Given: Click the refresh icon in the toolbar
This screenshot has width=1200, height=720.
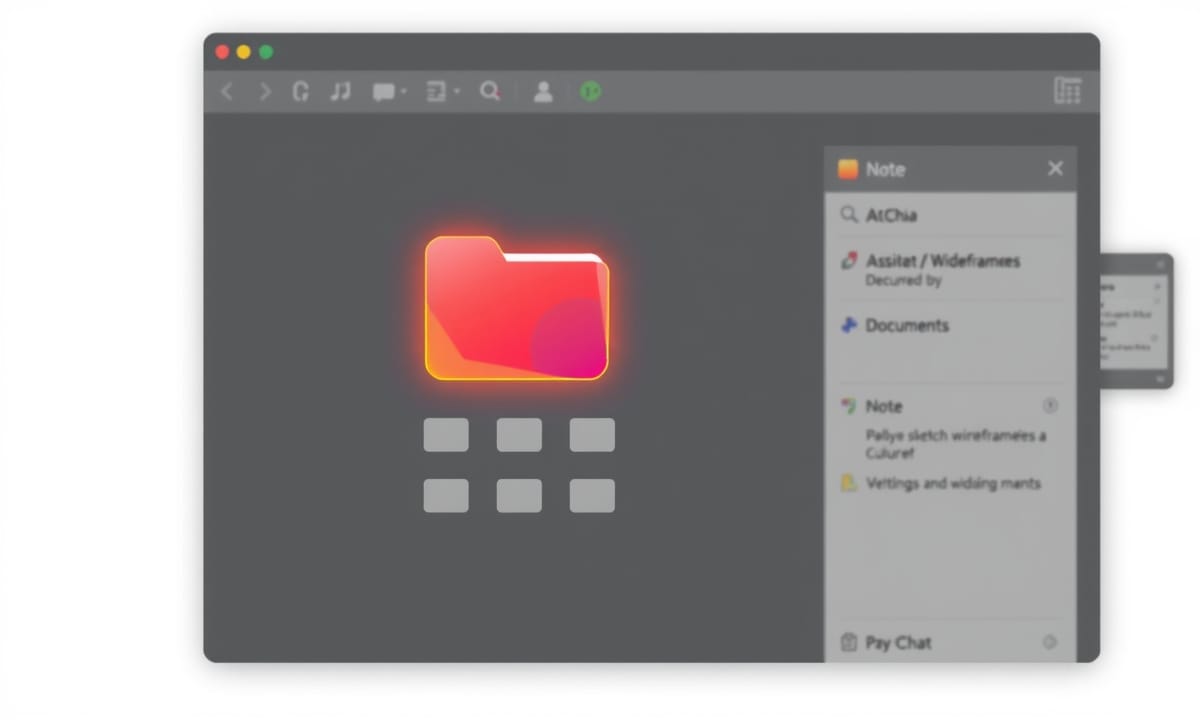Looking at the screenshot, I should (300, 92).
